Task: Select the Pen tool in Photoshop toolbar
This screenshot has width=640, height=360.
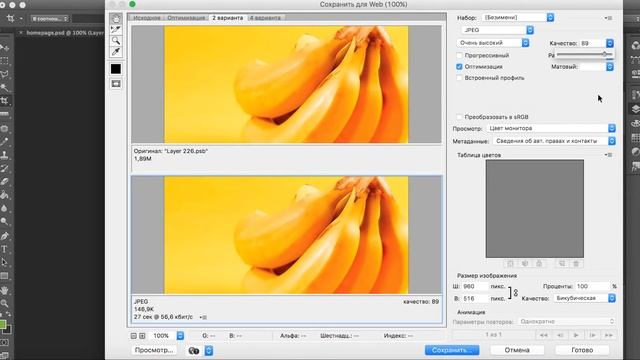Action: [x=4, y=236]
